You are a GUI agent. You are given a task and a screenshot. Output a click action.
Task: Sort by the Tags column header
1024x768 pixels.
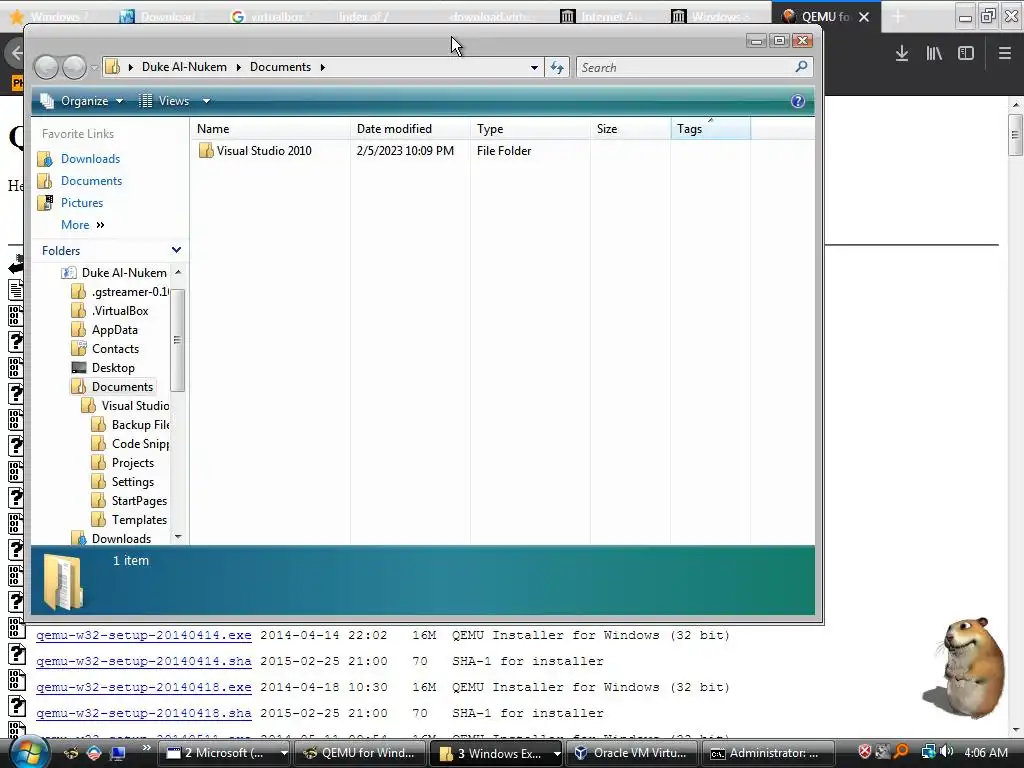[x=710, y=129]
